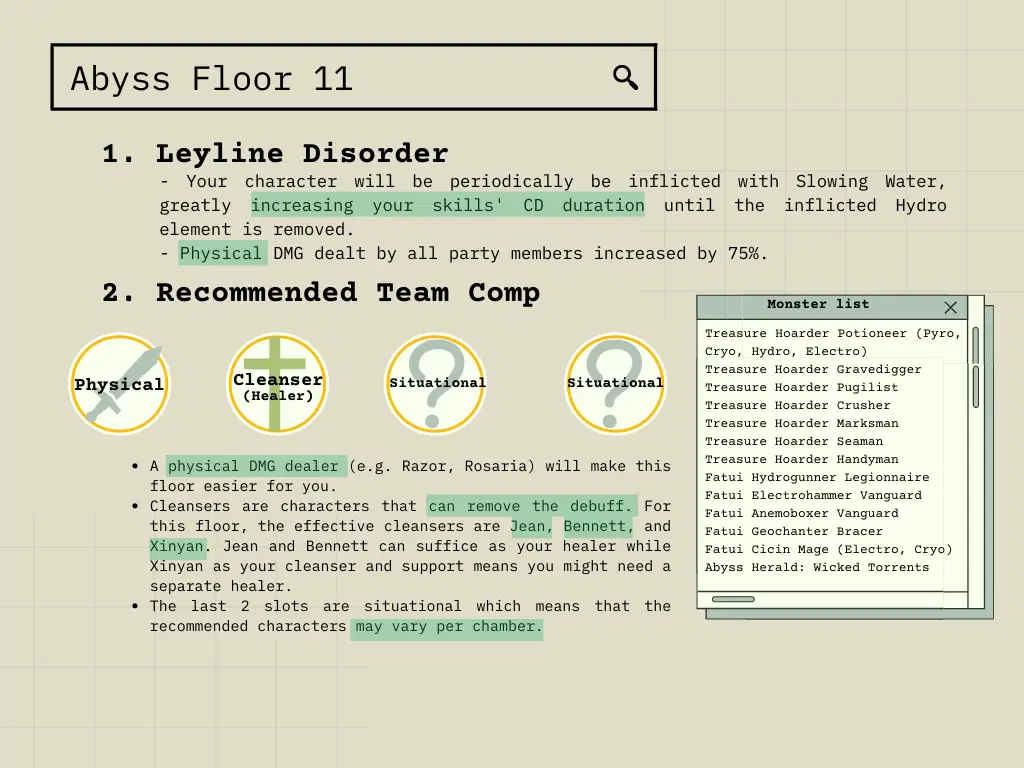The image size is (1024, 768).
Task: Click the Leyline Disorder heading
Action: (301, 153)
